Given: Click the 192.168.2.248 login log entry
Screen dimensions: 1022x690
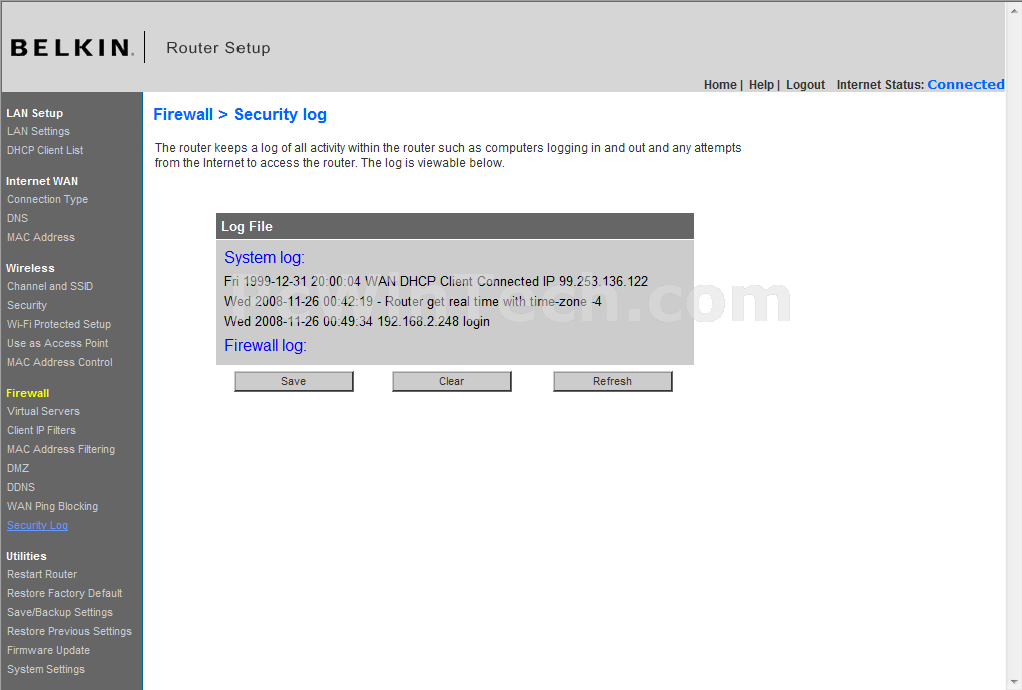Looking at the screenshot, I should pyautogui.click(x=357, y=321).
